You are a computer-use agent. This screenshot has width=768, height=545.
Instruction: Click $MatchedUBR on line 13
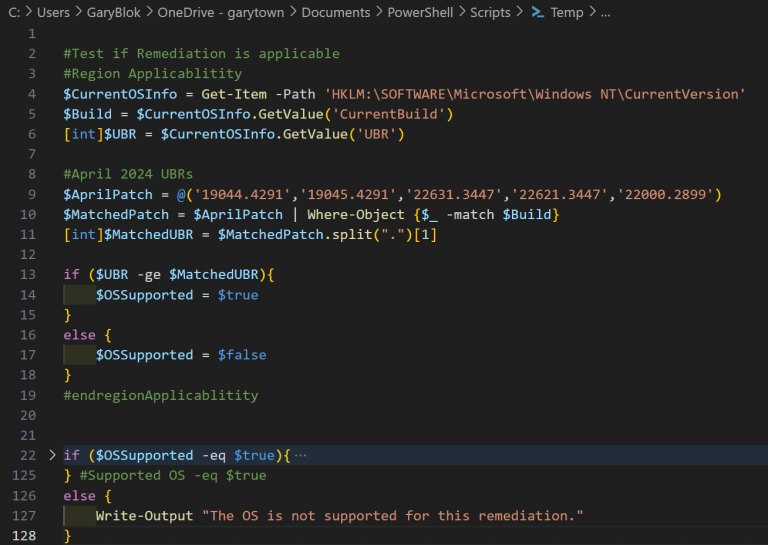(x=214, y=274)
